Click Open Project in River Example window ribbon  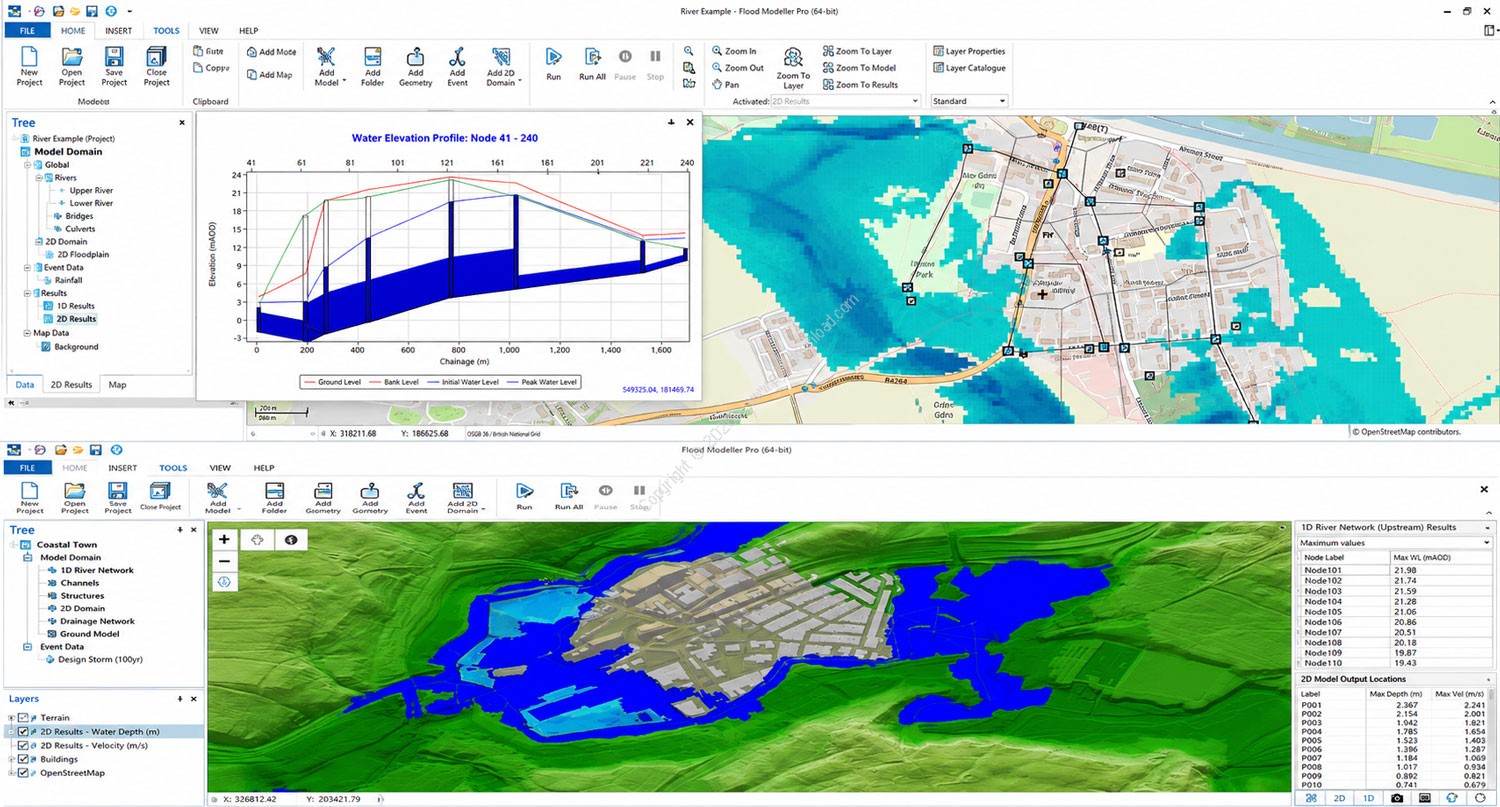click(72, 67)
